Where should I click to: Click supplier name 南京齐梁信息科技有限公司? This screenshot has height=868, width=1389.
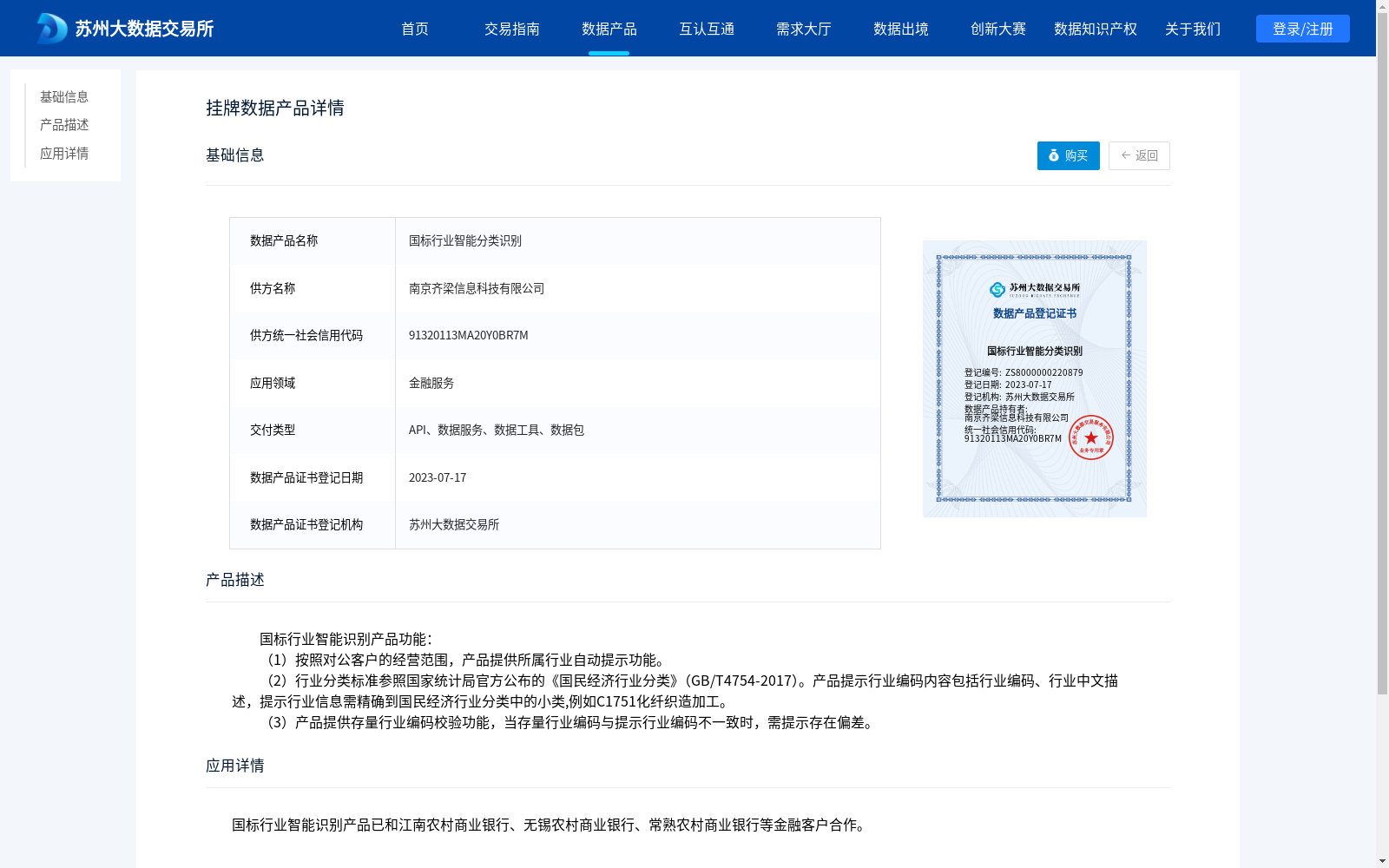coord(477,288)
